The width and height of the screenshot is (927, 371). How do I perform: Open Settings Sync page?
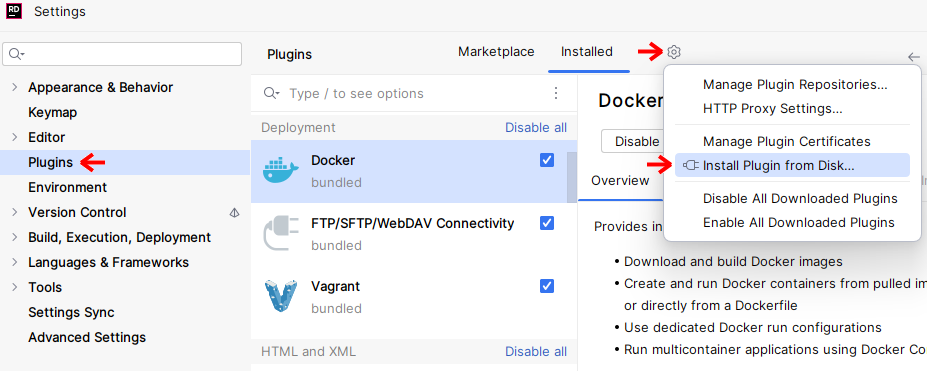[x=71, y=313]
